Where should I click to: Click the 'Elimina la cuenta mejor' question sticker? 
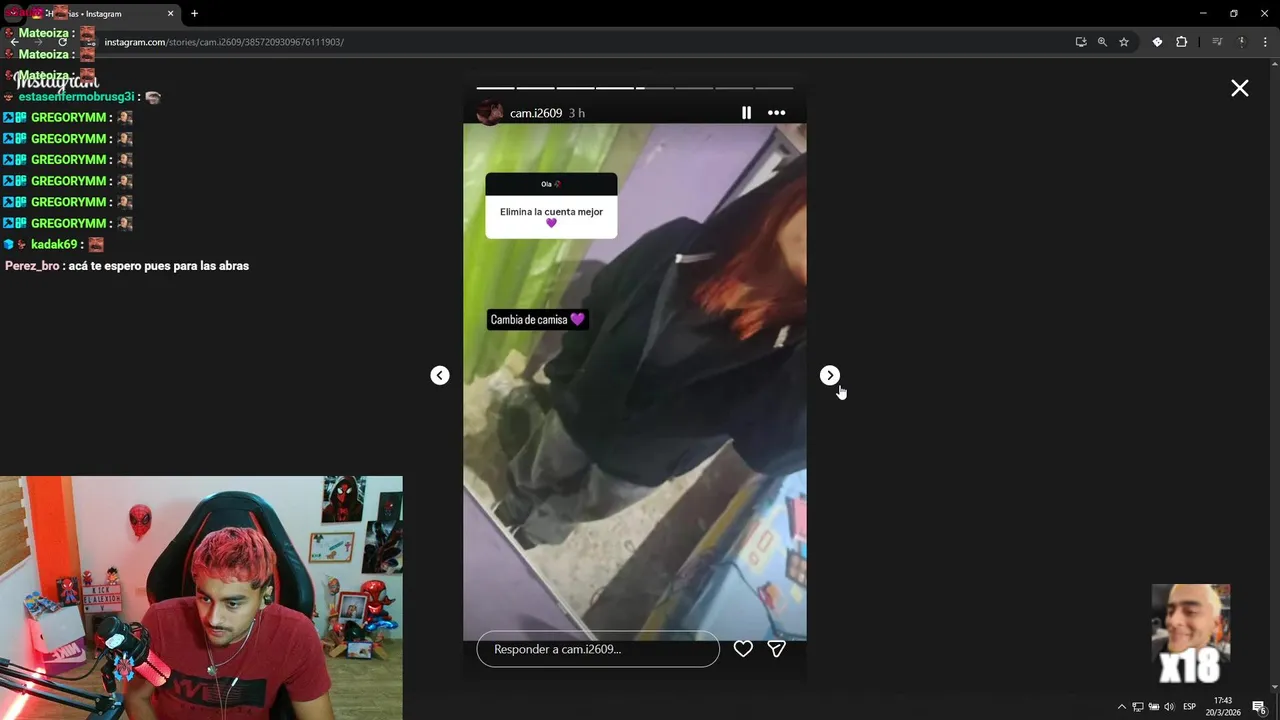[x=551, y=206]
